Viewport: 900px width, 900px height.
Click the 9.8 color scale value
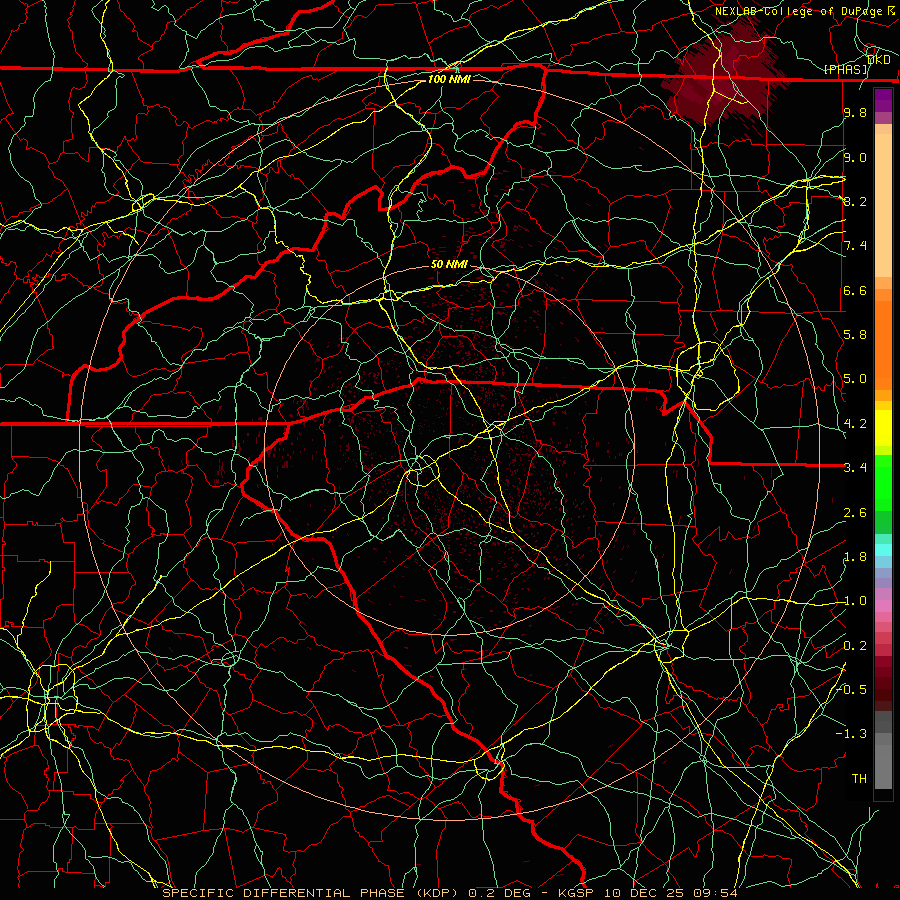(855, 112)
